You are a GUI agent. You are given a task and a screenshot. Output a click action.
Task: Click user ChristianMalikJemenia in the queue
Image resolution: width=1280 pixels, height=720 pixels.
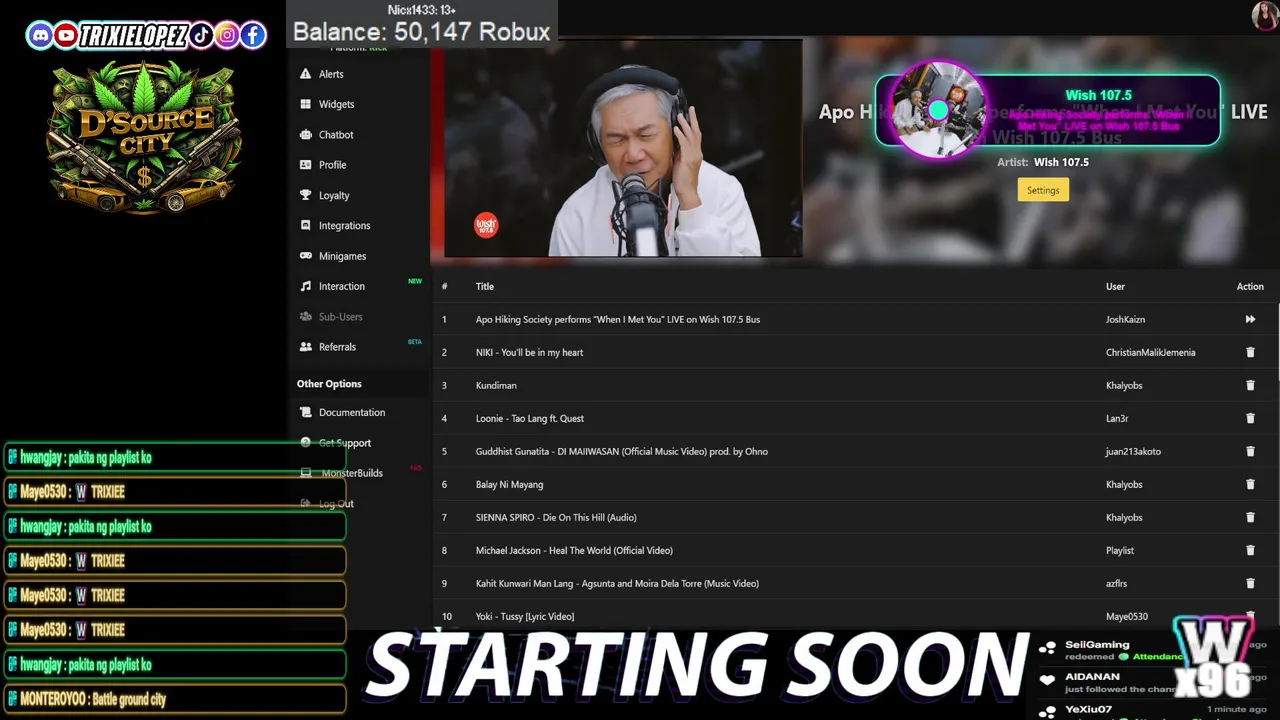pyautogui.click(x=1150, y=352)
